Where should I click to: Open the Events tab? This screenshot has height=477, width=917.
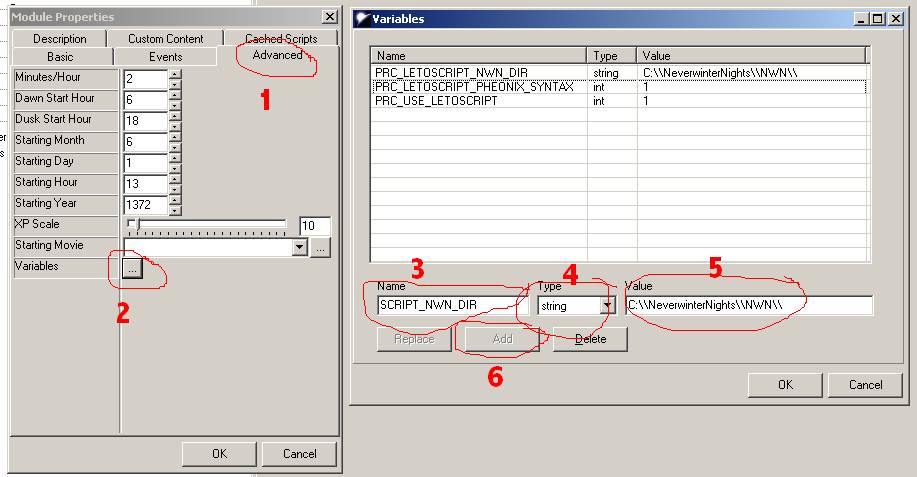click(165, 57)
